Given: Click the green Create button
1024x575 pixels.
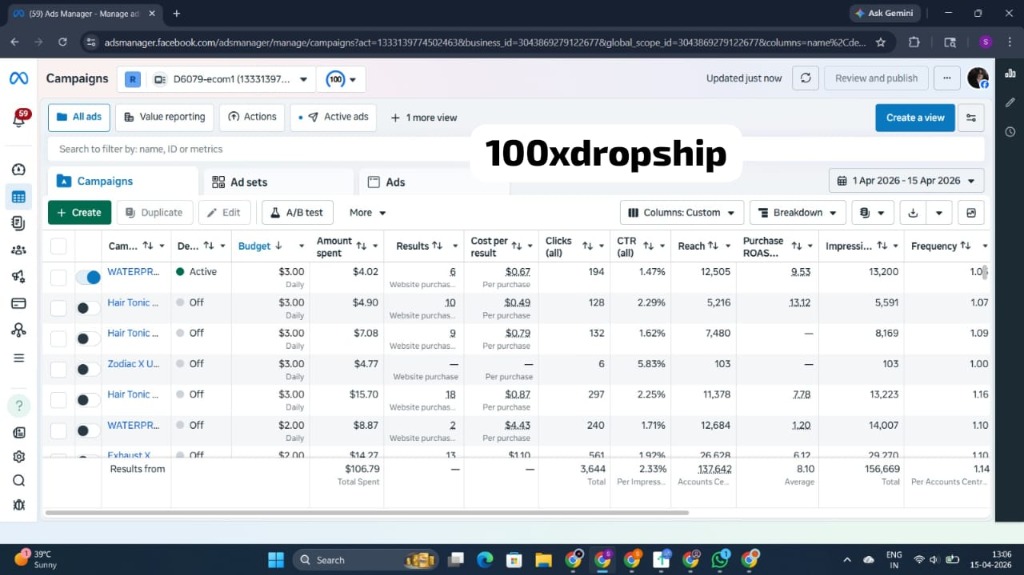Looking at the screenshot, I should point(80,213).
